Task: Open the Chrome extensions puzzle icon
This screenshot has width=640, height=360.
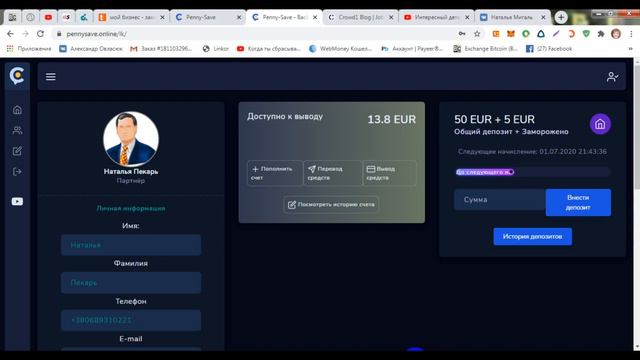Action: click(601, 34)
